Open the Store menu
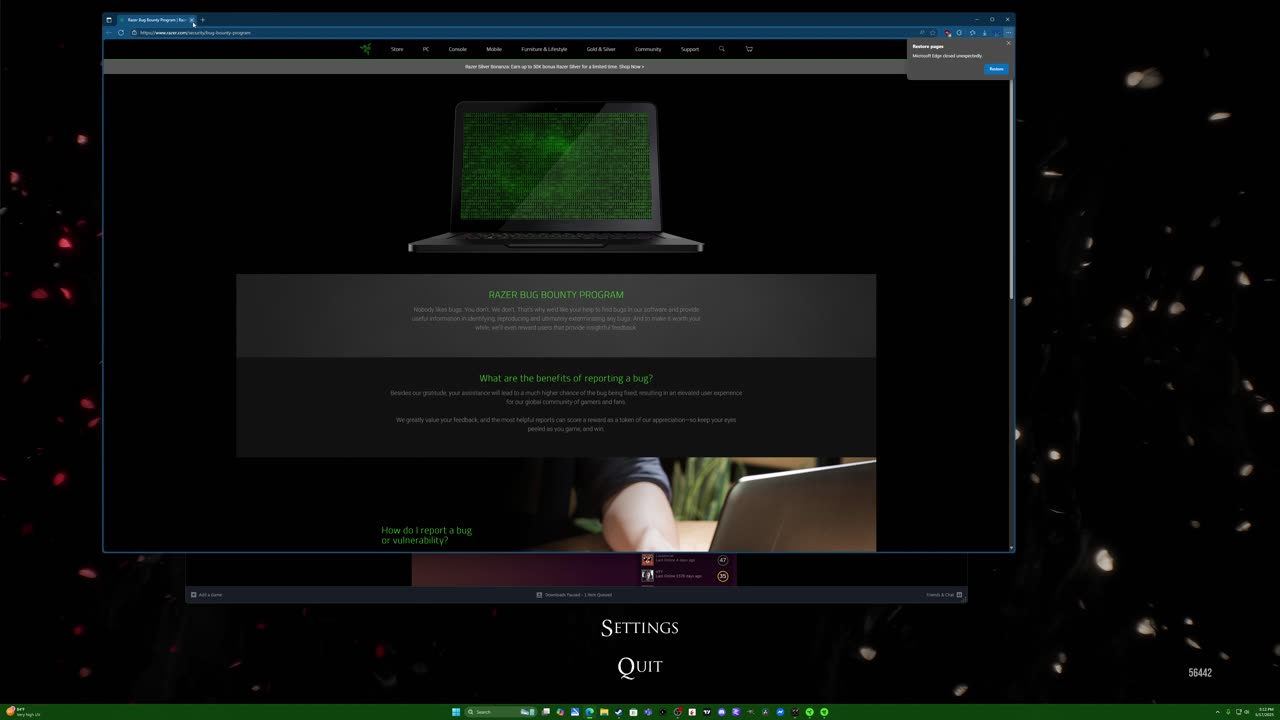 tap(397, 49)
